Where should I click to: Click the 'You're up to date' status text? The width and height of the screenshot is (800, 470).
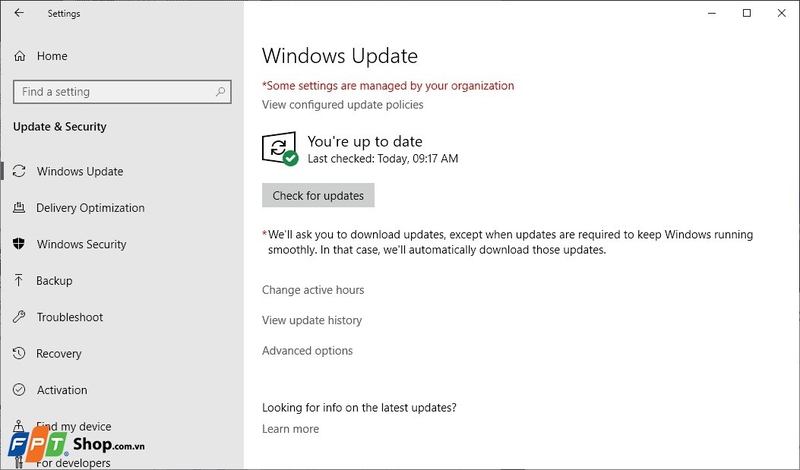365,141
